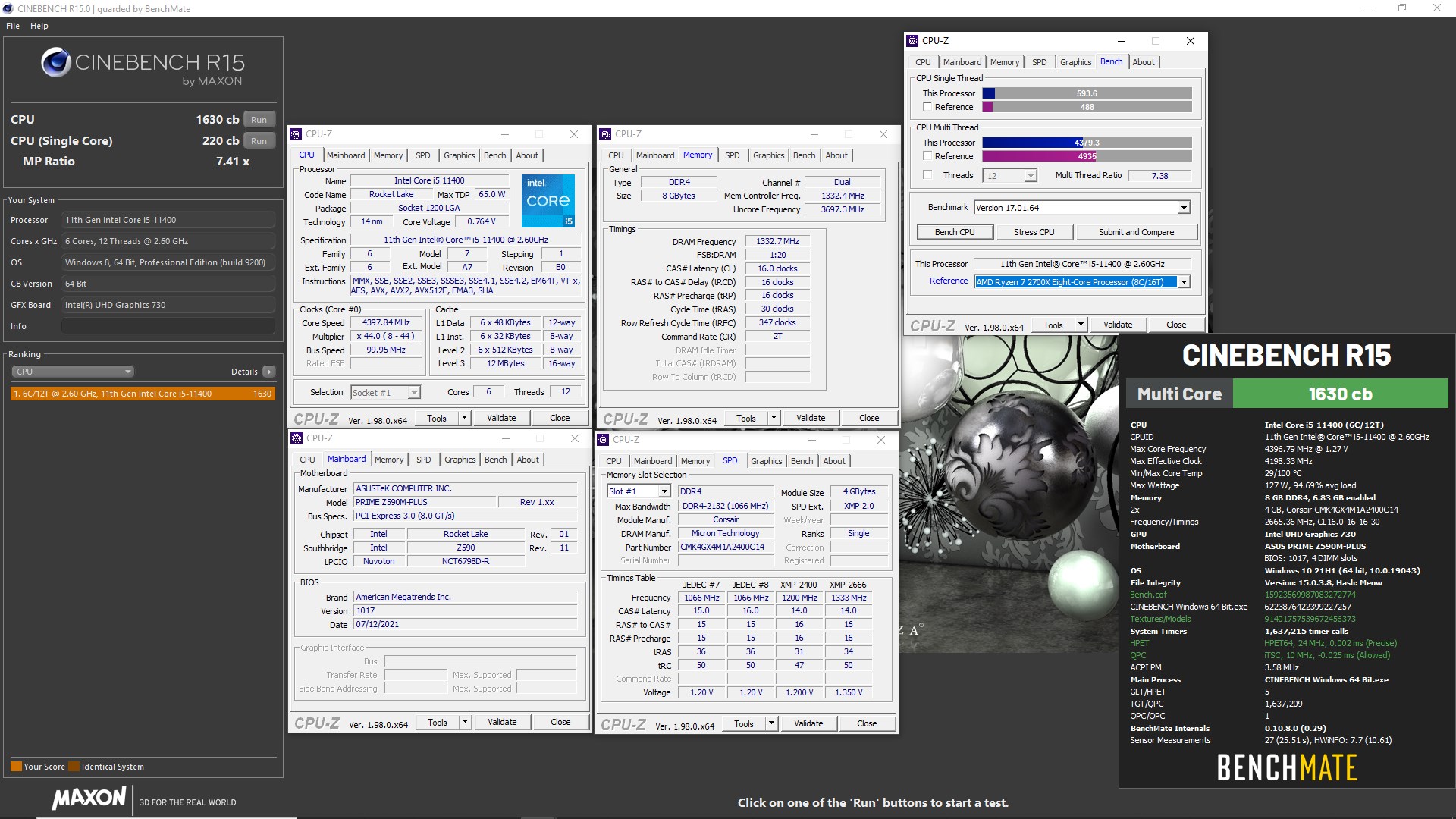Click the orange Your Score legend swatch
The height and width of the screenshot is (819, 1456).
click(16, 767)
